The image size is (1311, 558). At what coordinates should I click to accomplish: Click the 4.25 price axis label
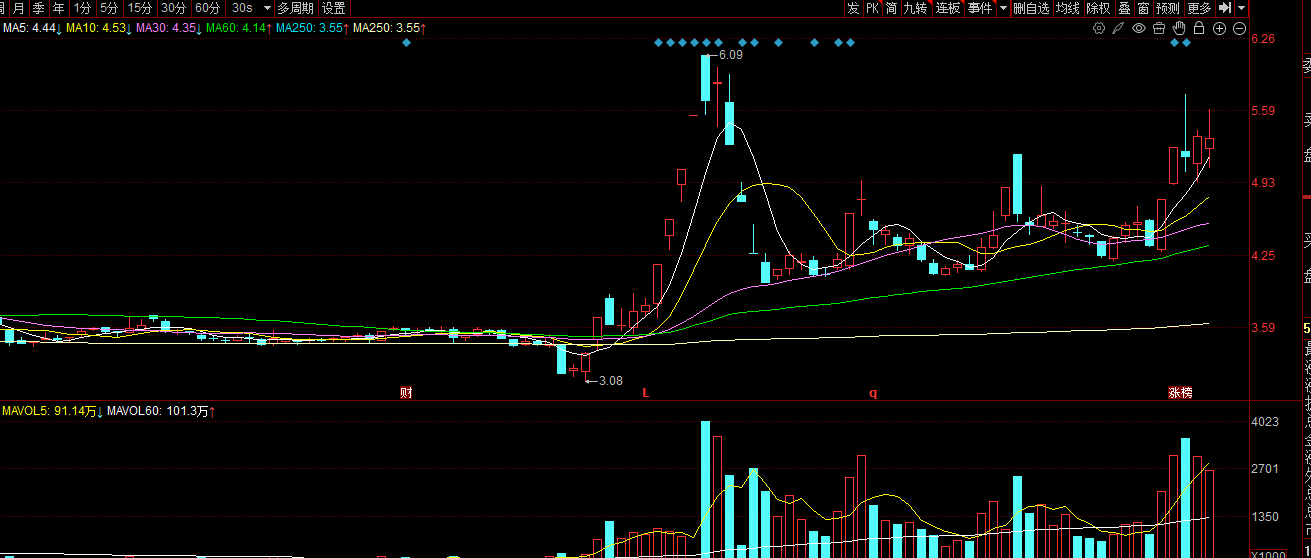(1263, 256)
